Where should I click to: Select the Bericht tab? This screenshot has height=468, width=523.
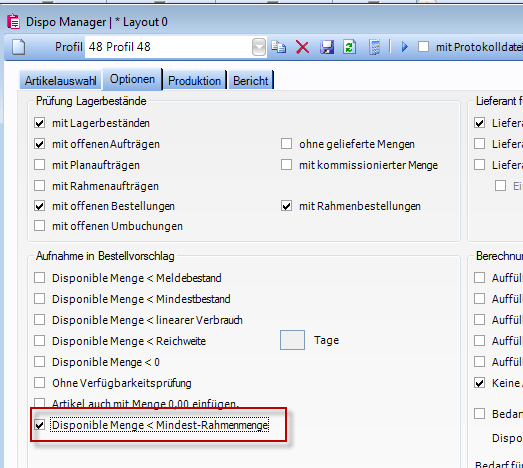[250, 80]
